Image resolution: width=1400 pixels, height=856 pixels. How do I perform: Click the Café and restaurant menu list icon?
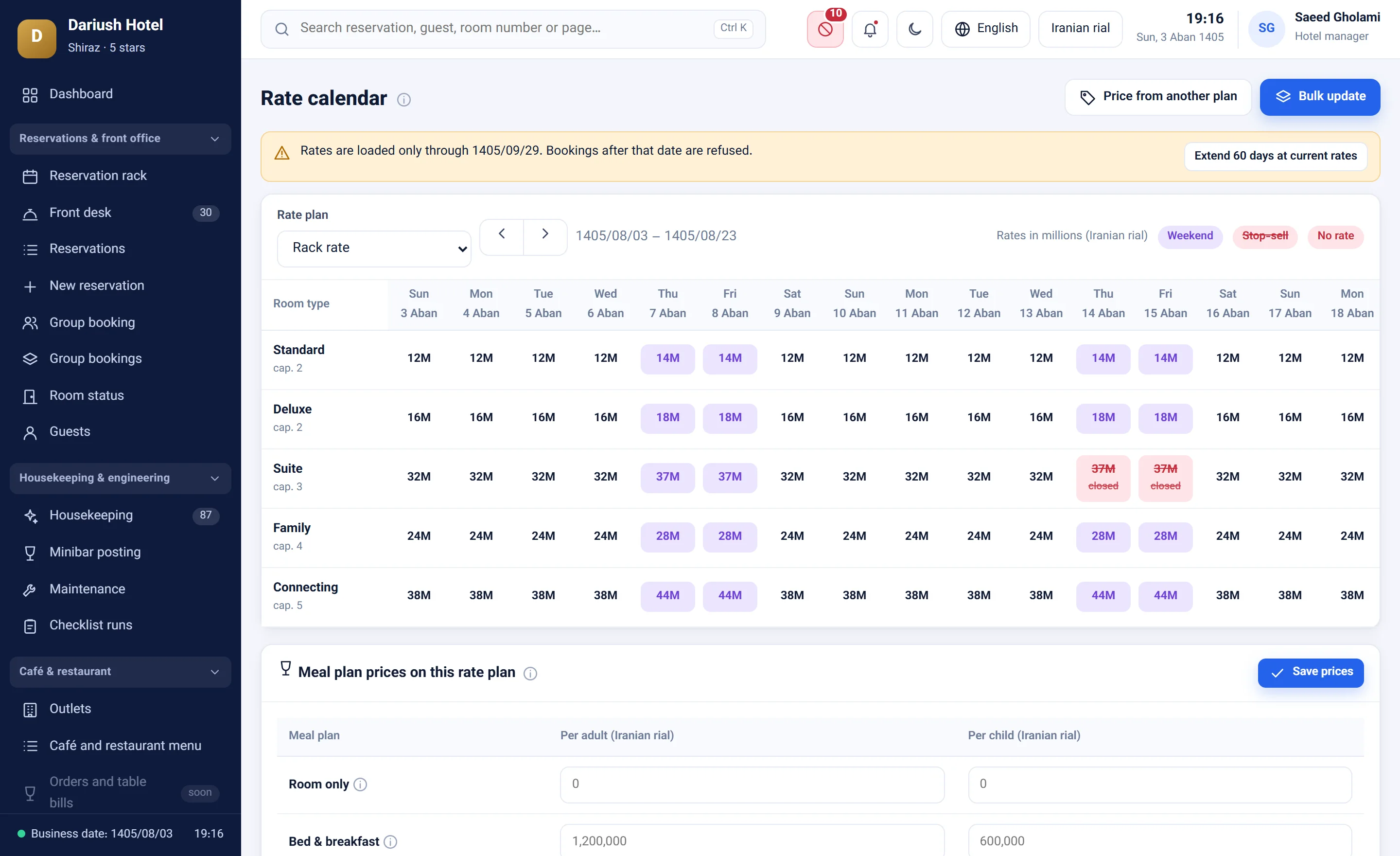click(30, 746)
